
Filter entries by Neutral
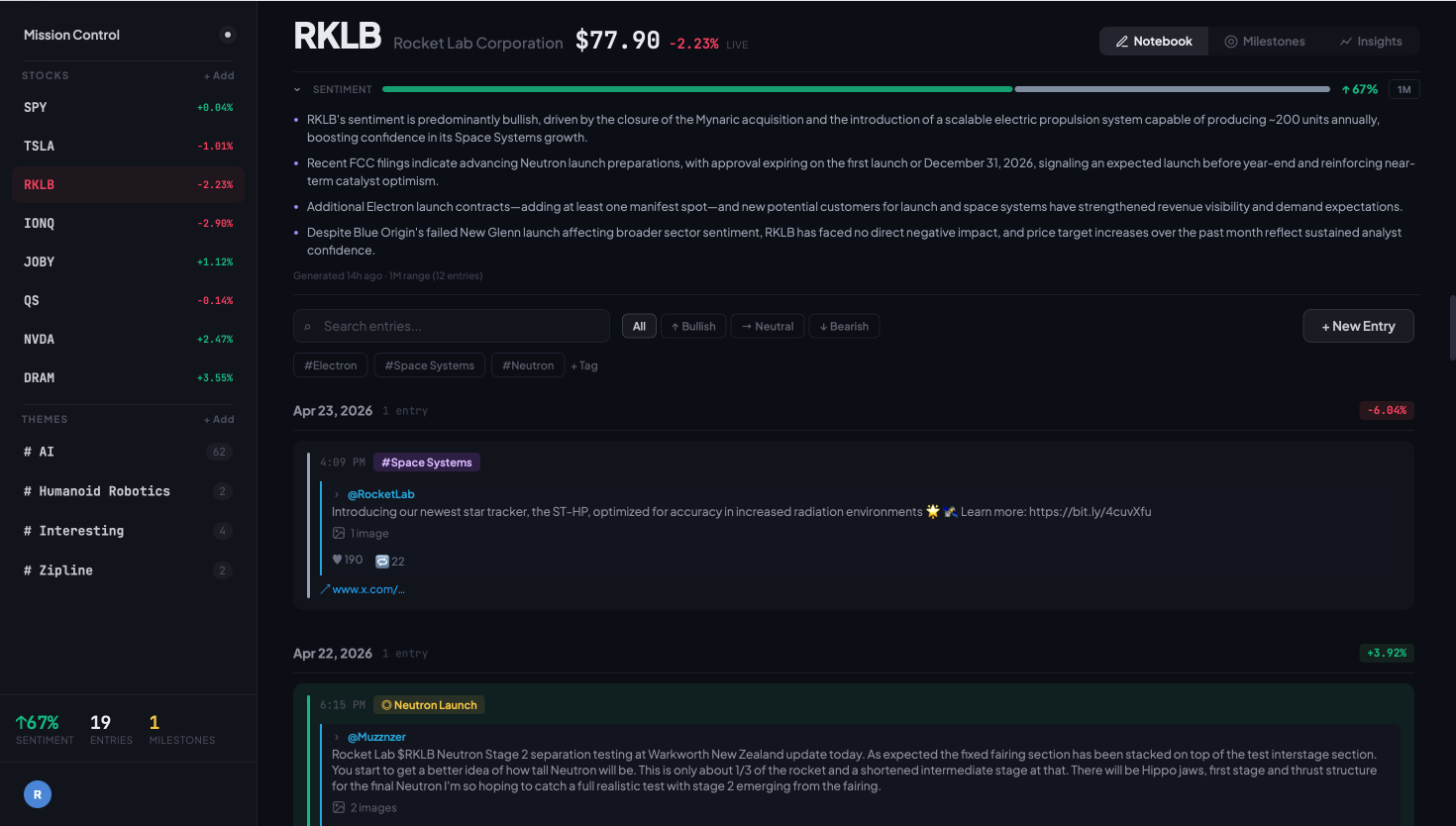[768, 326]
